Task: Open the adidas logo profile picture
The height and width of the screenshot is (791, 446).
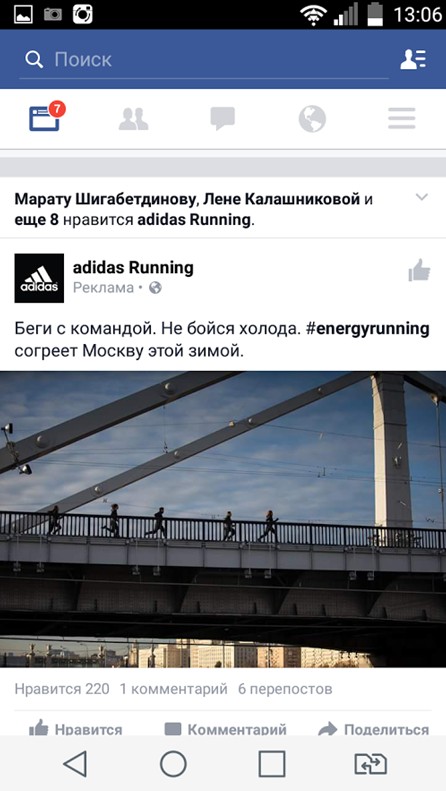Action: point(39,278)
